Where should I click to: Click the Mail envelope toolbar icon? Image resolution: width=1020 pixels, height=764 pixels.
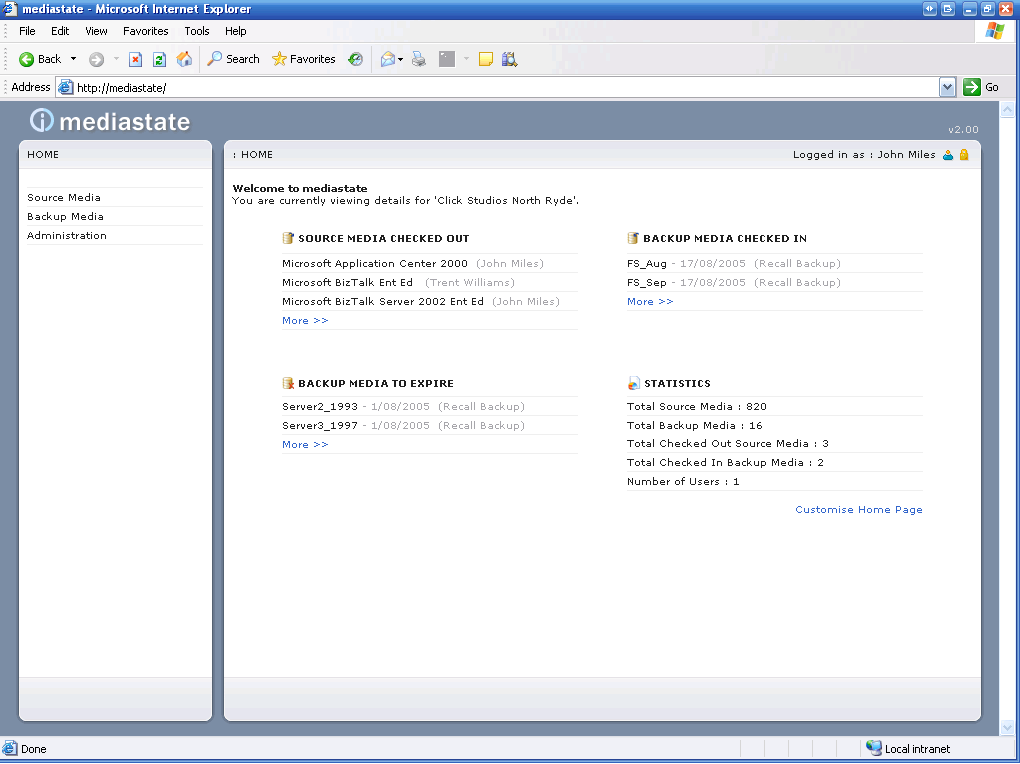click(388, 59)
